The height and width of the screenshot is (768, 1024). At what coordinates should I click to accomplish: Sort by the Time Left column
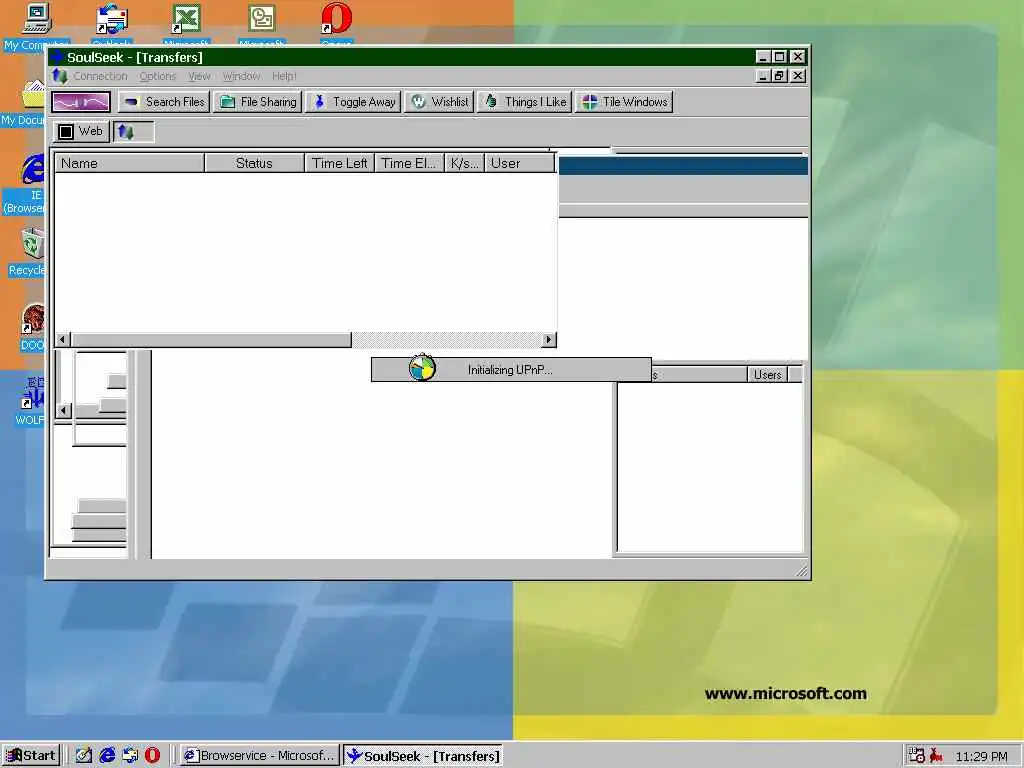pos(339,163)
